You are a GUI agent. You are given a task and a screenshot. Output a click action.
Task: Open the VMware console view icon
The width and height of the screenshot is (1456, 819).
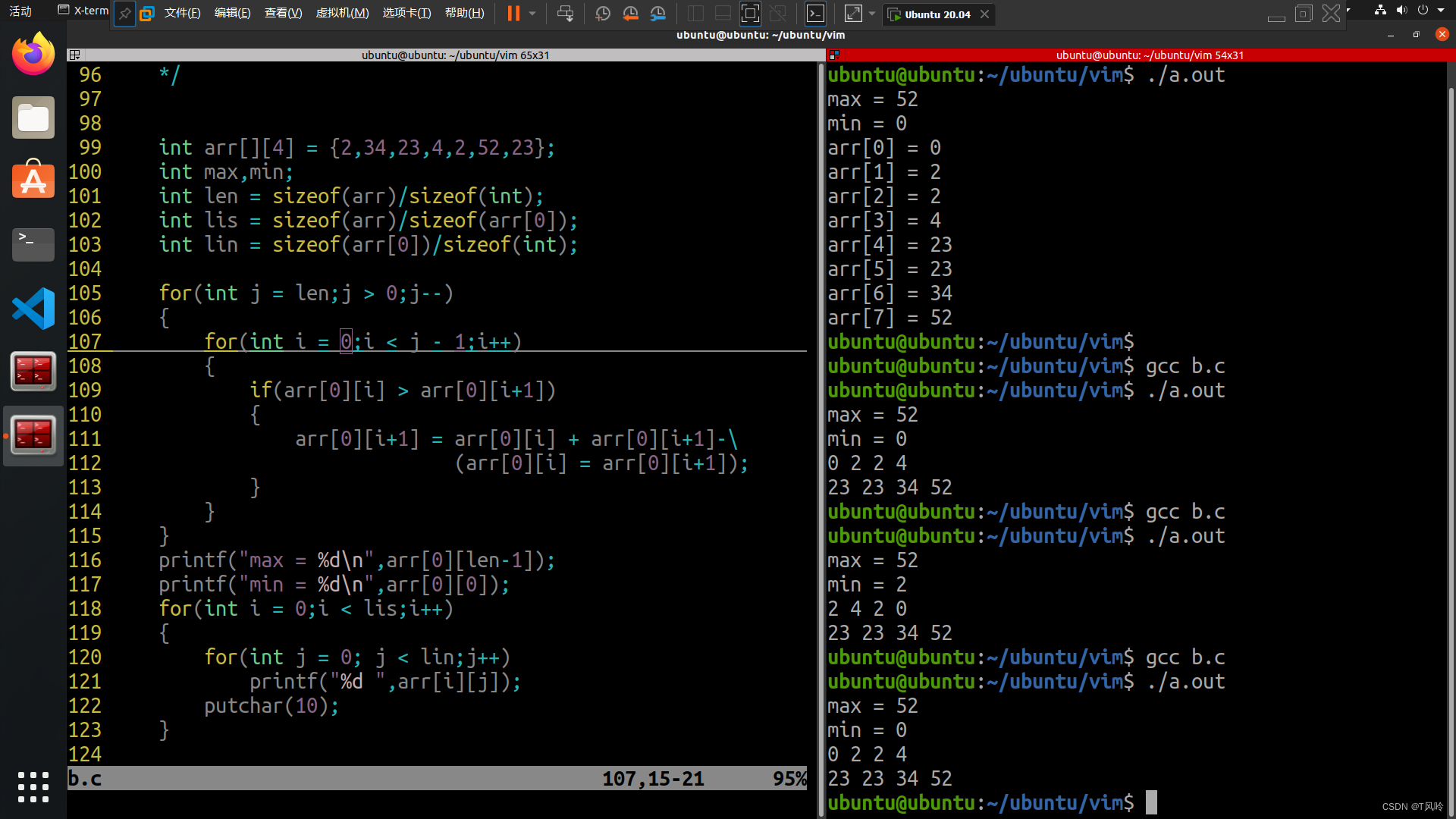[x=815, y=13]
